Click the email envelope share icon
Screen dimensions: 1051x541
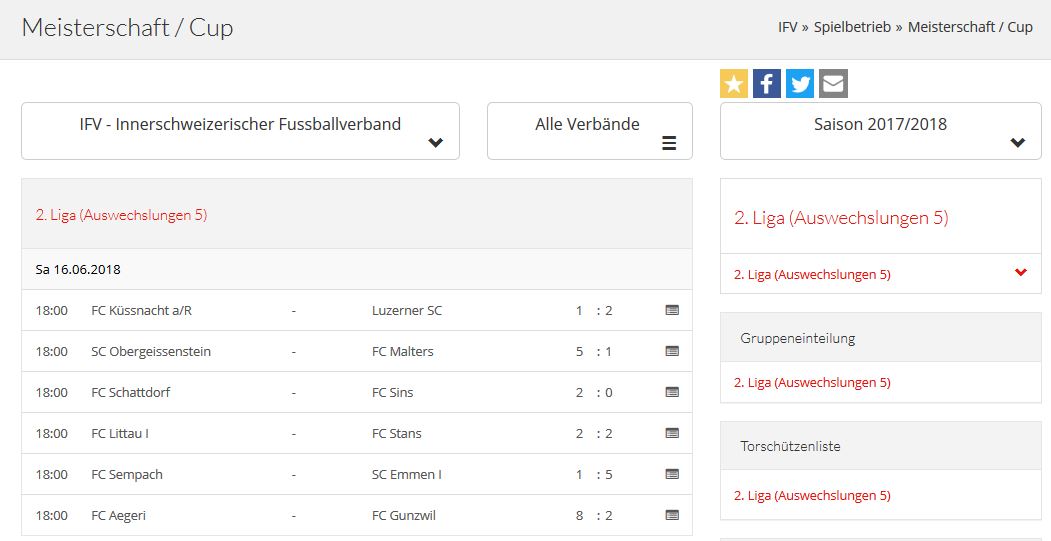click(833, 84)
